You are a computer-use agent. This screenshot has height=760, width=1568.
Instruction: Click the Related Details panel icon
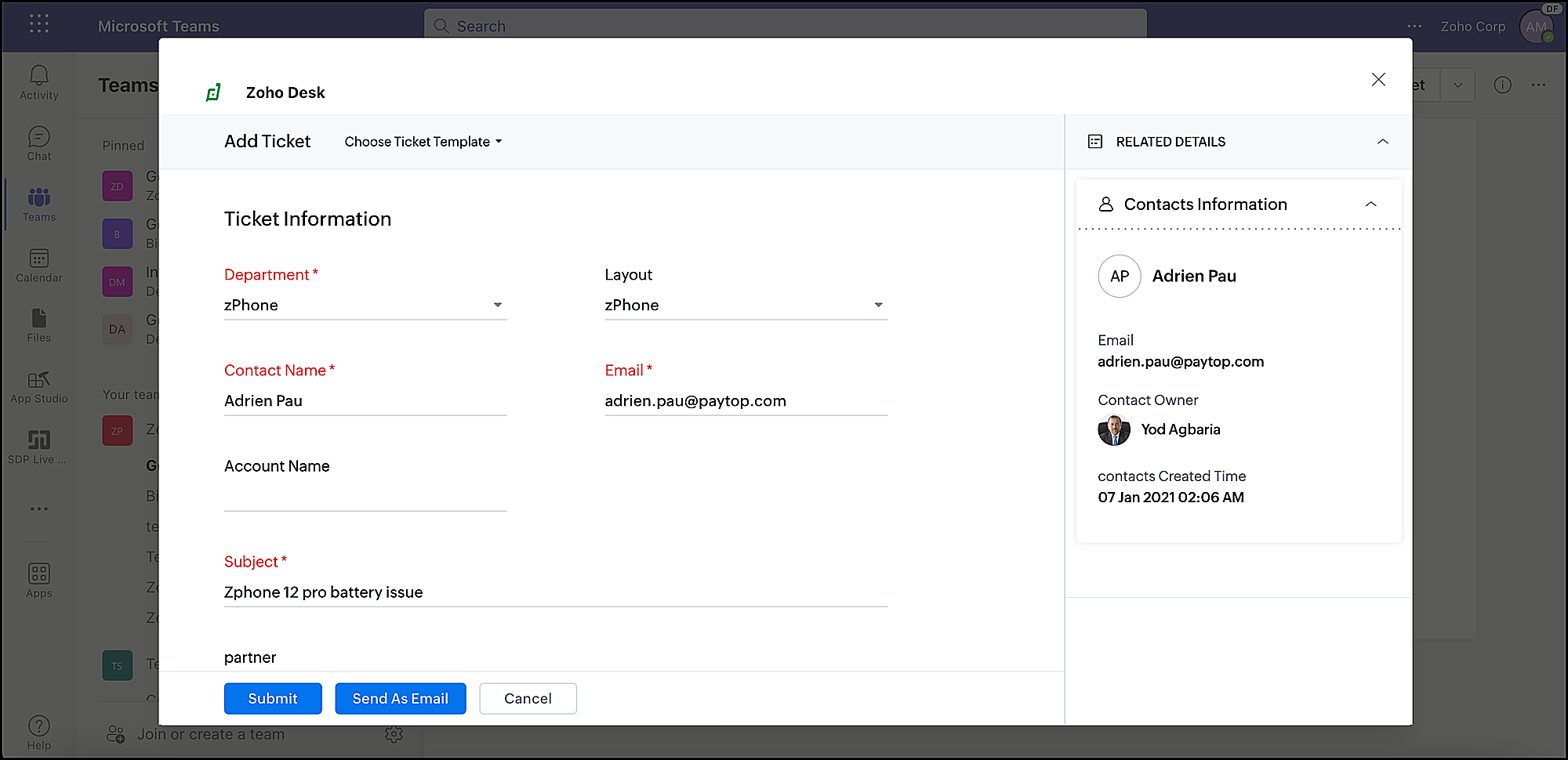pyautogui.click(x=1095, y=142)
